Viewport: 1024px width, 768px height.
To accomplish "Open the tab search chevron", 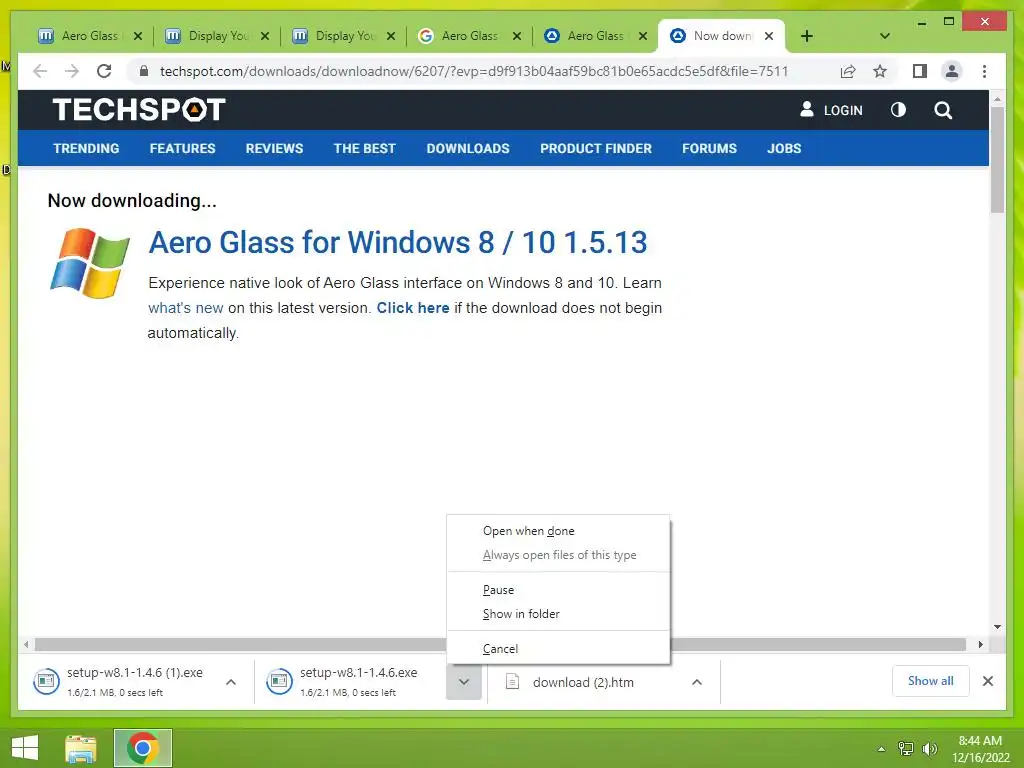I will [x=884, y=36].
